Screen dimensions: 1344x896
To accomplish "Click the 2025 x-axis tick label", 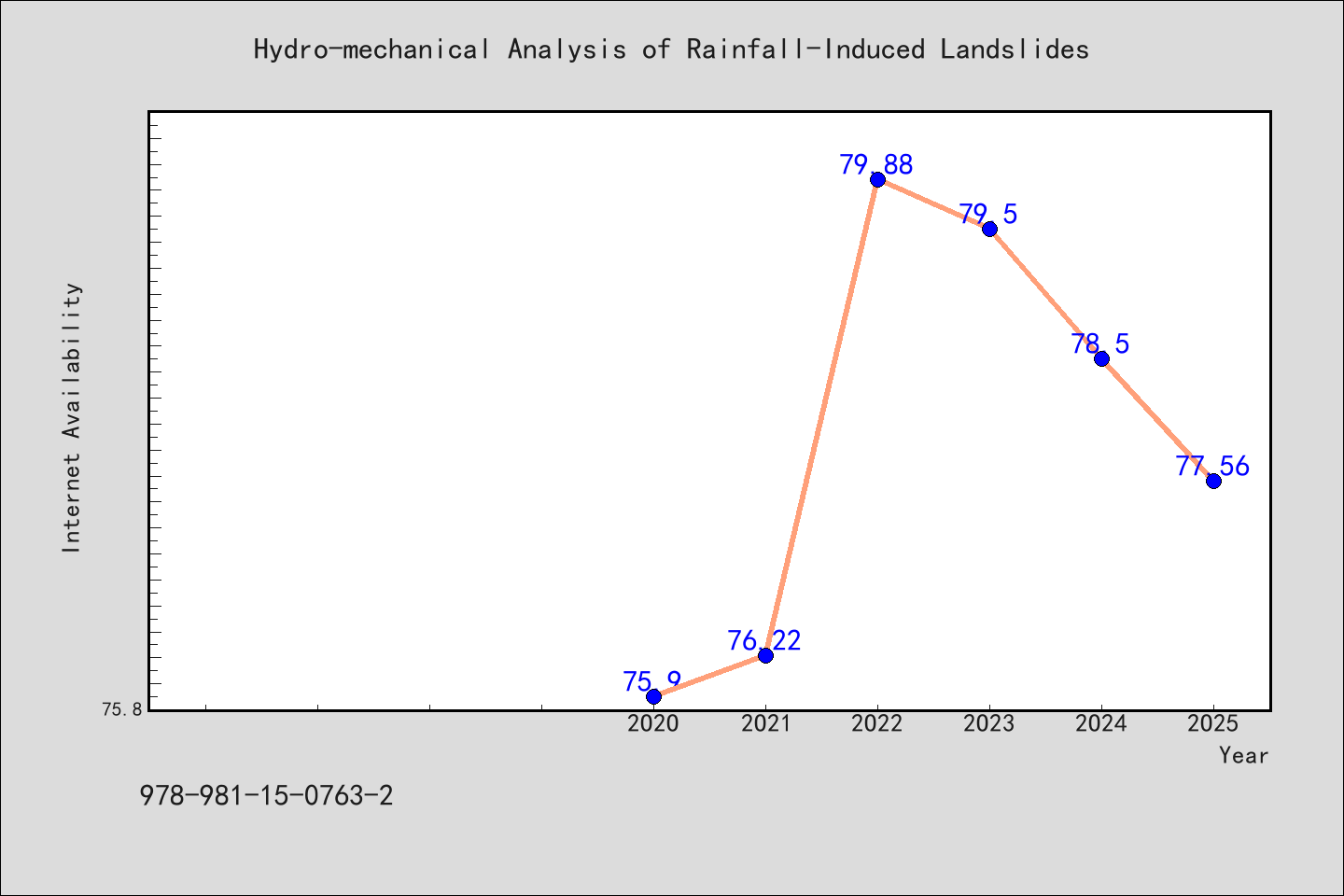I will [1213, 724].
